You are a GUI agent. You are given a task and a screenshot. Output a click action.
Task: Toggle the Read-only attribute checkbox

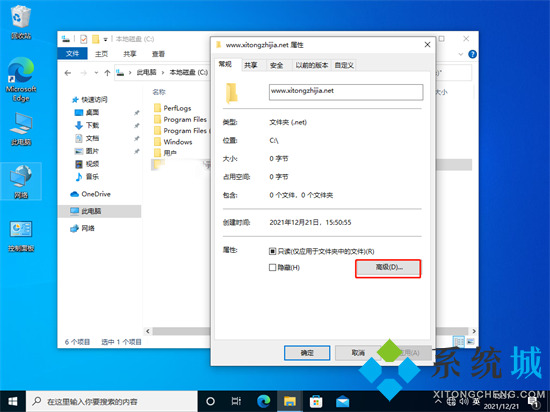(273, 251)
